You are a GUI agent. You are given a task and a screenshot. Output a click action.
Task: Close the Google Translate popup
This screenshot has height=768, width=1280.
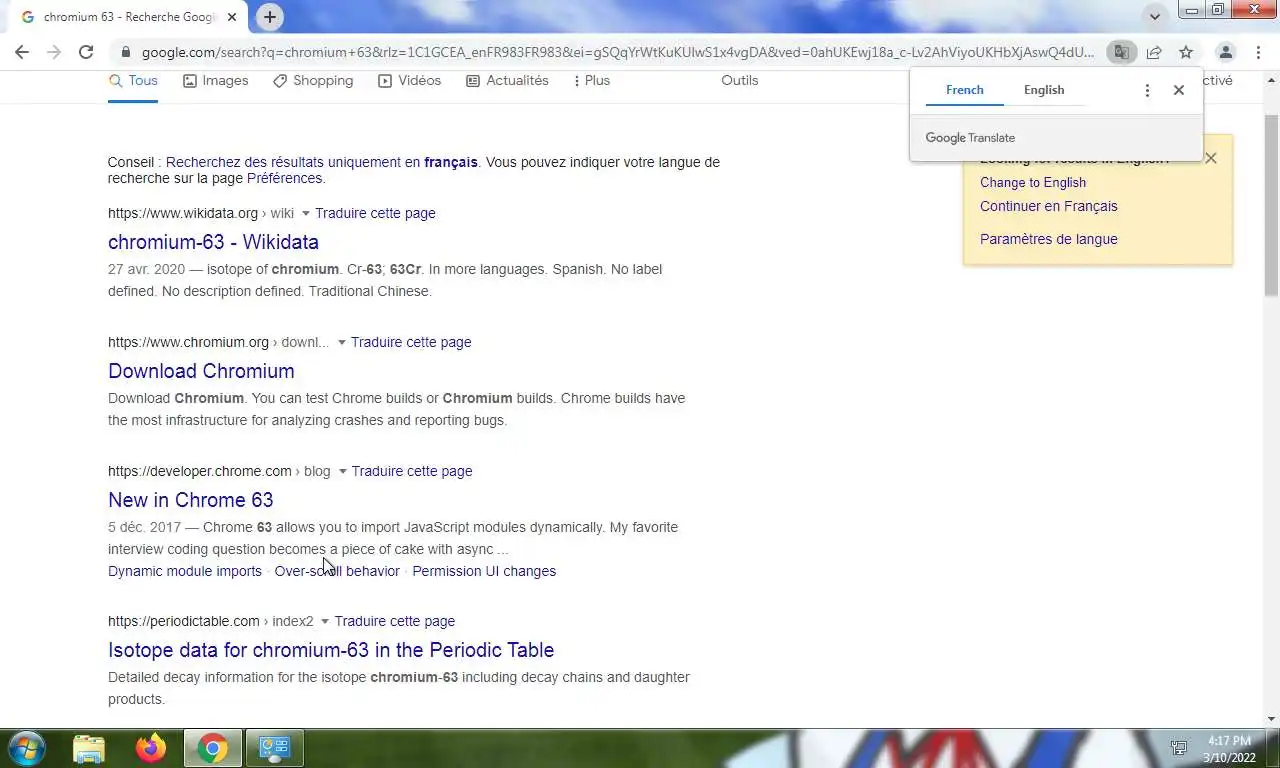coord(1179,90)
